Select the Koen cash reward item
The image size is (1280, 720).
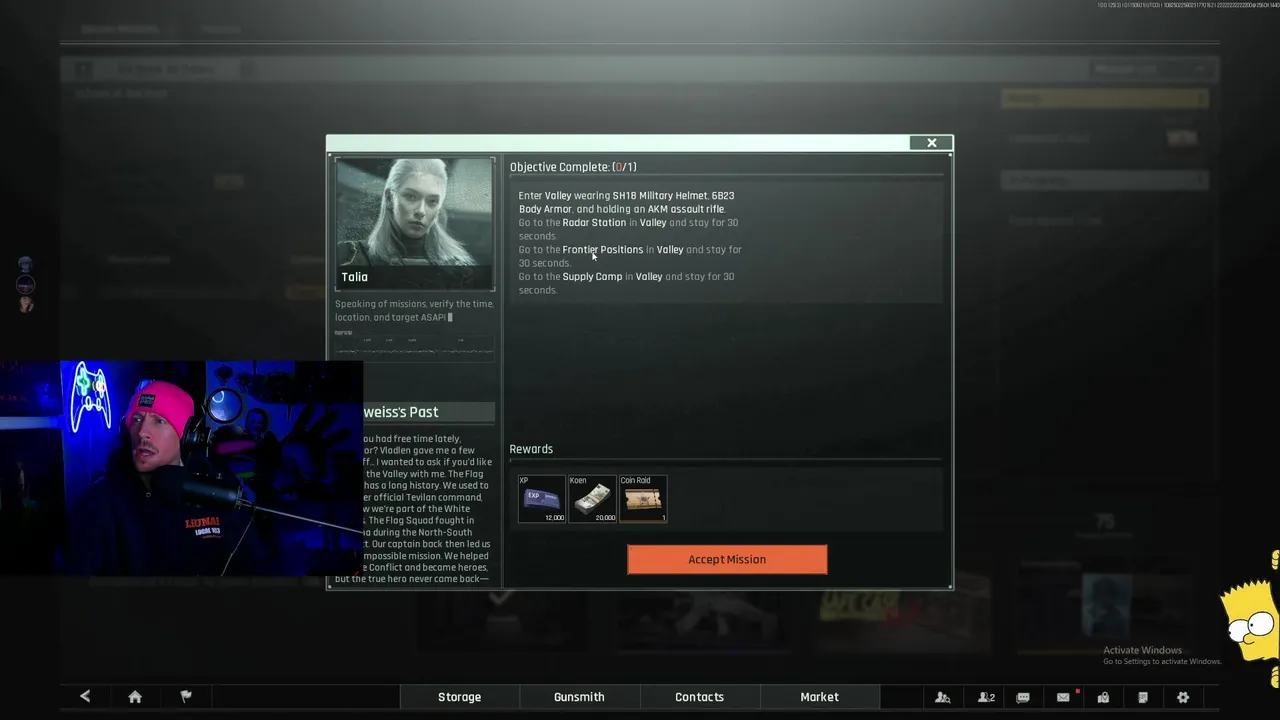point(592,499)
